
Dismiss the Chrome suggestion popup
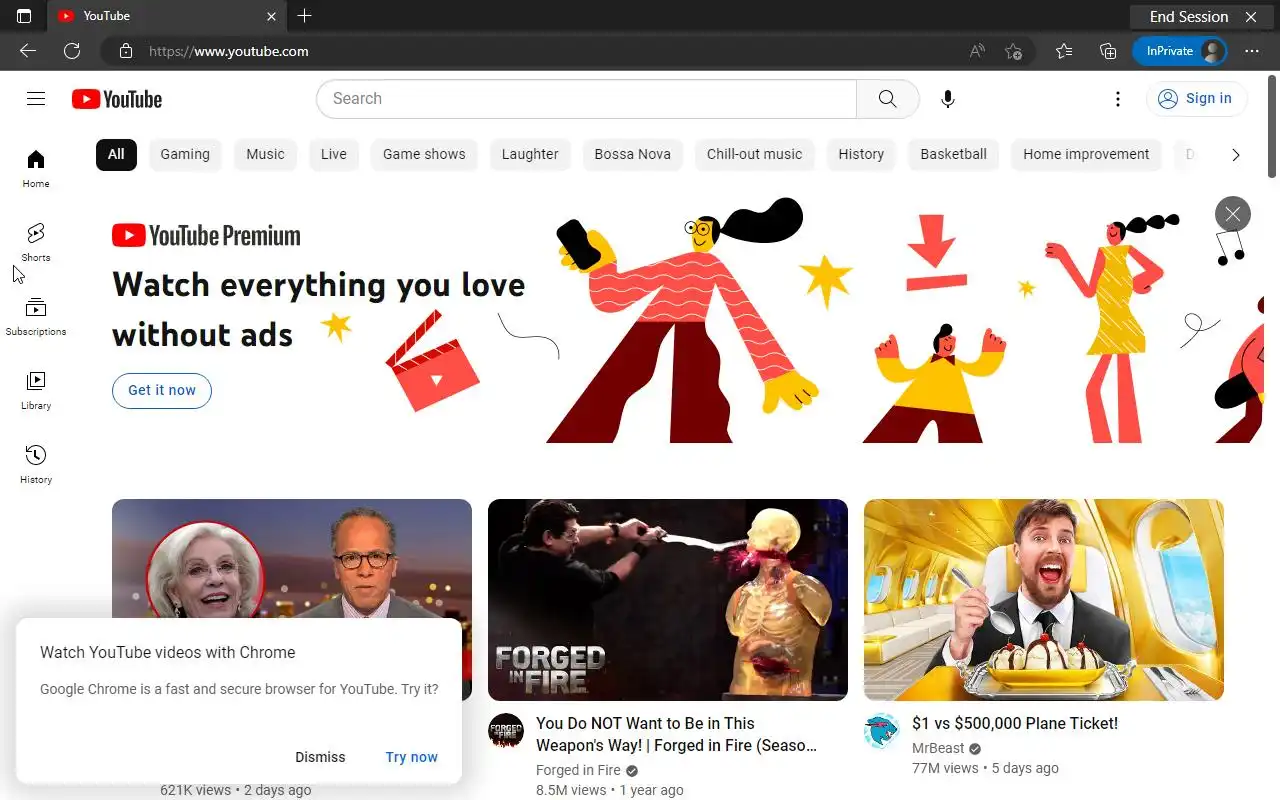pyautogui.click(x=320, y=757)
